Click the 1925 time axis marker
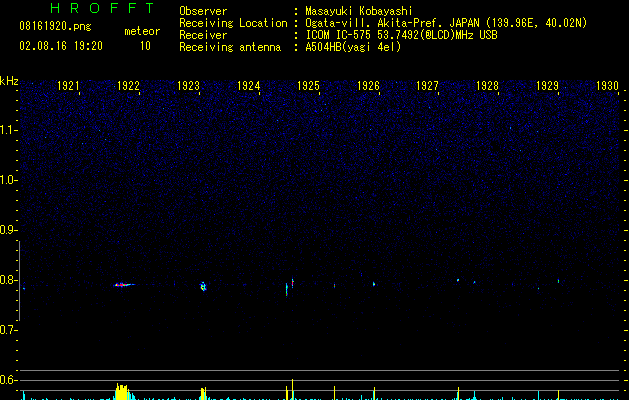 tap(308, 85)
